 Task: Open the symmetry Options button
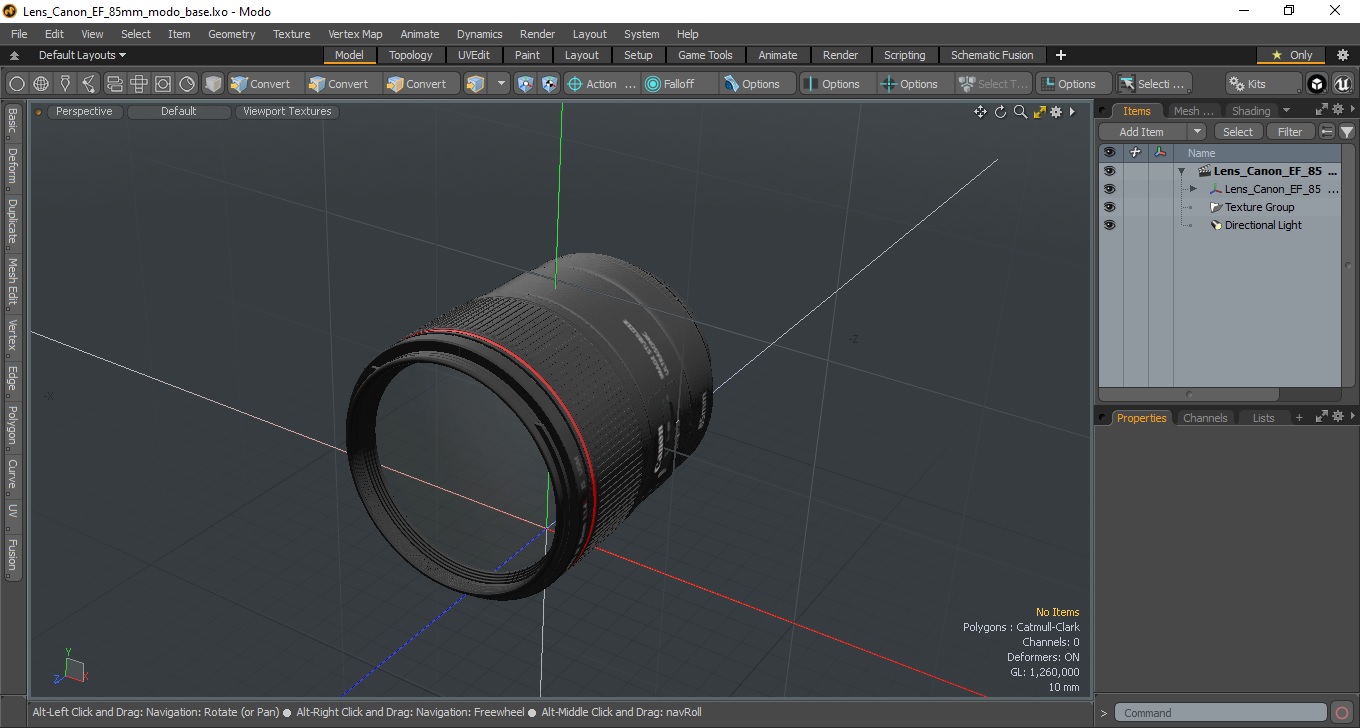click(x=837, y=84)
